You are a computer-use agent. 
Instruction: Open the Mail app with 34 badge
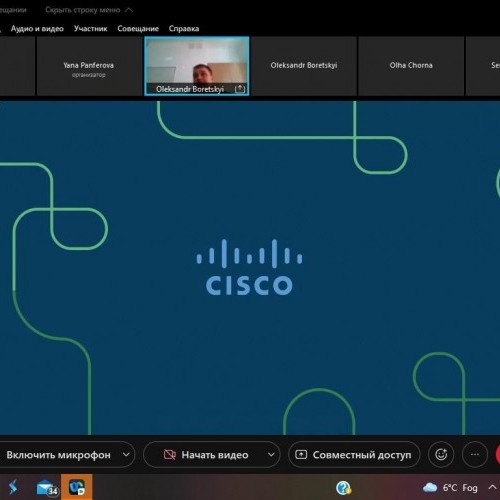(x=47, y=488)
